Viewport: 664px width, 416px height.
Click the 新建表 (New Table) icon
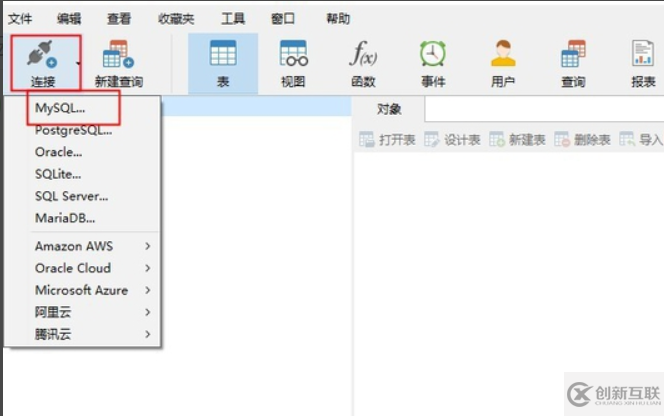(497, 139)
